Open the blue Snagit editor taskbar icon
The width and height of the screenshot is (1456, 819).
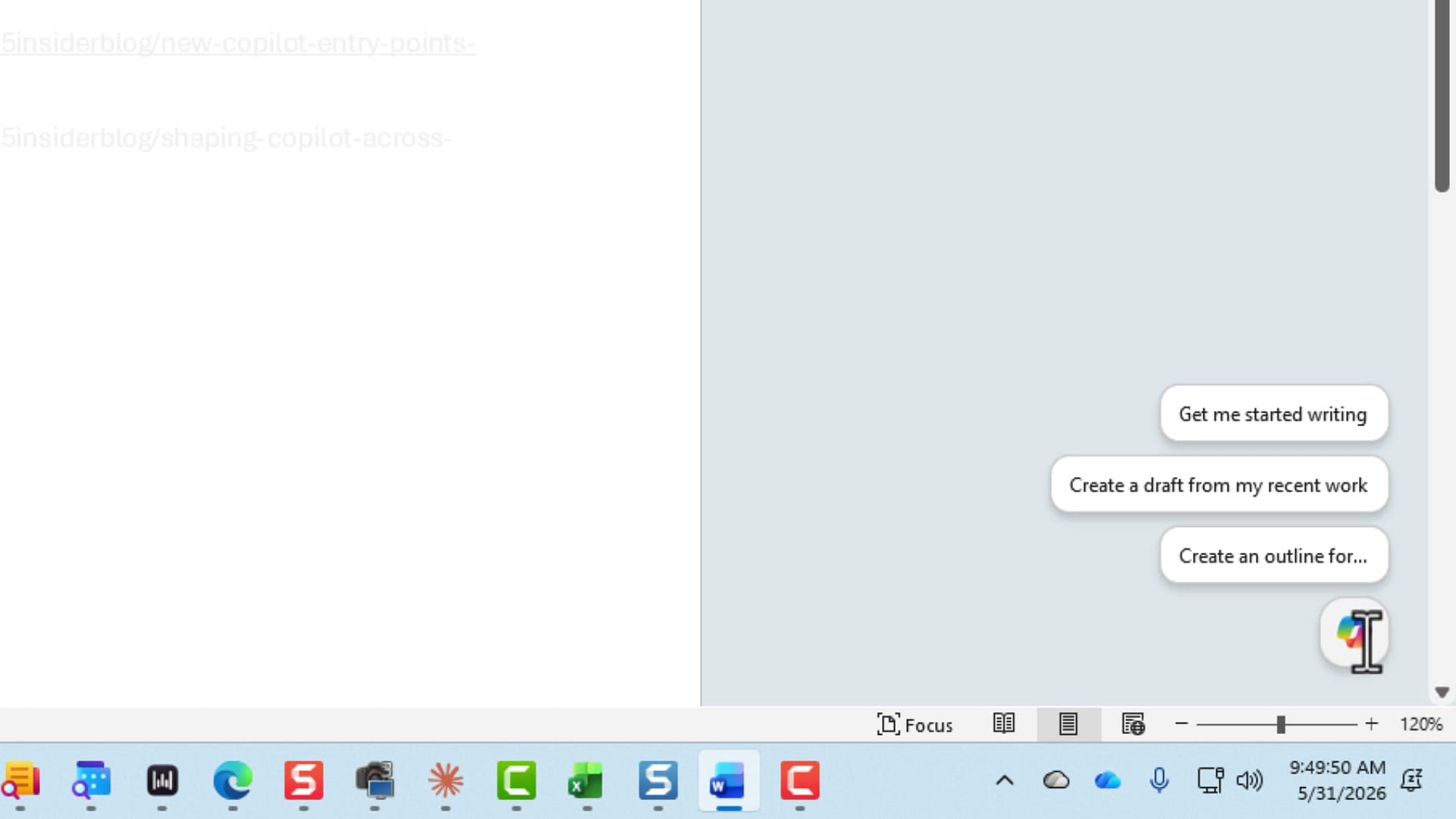[x=658, y=780]
